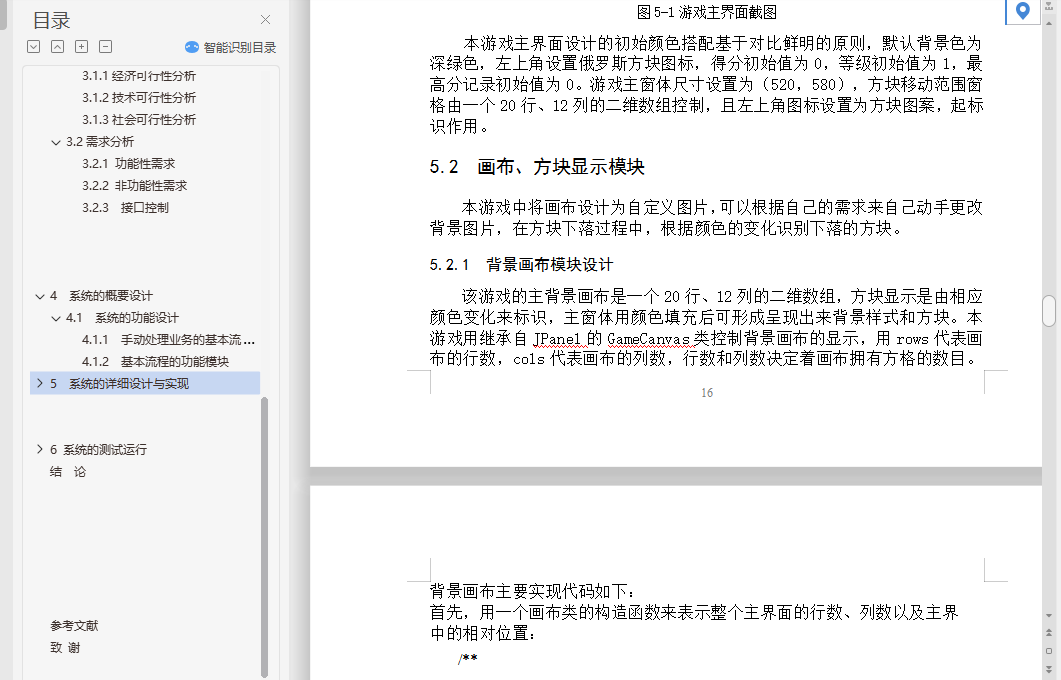Click the underlined word JPanel
Viewport: 1061px width, 680px height.
tap(557, 338)
